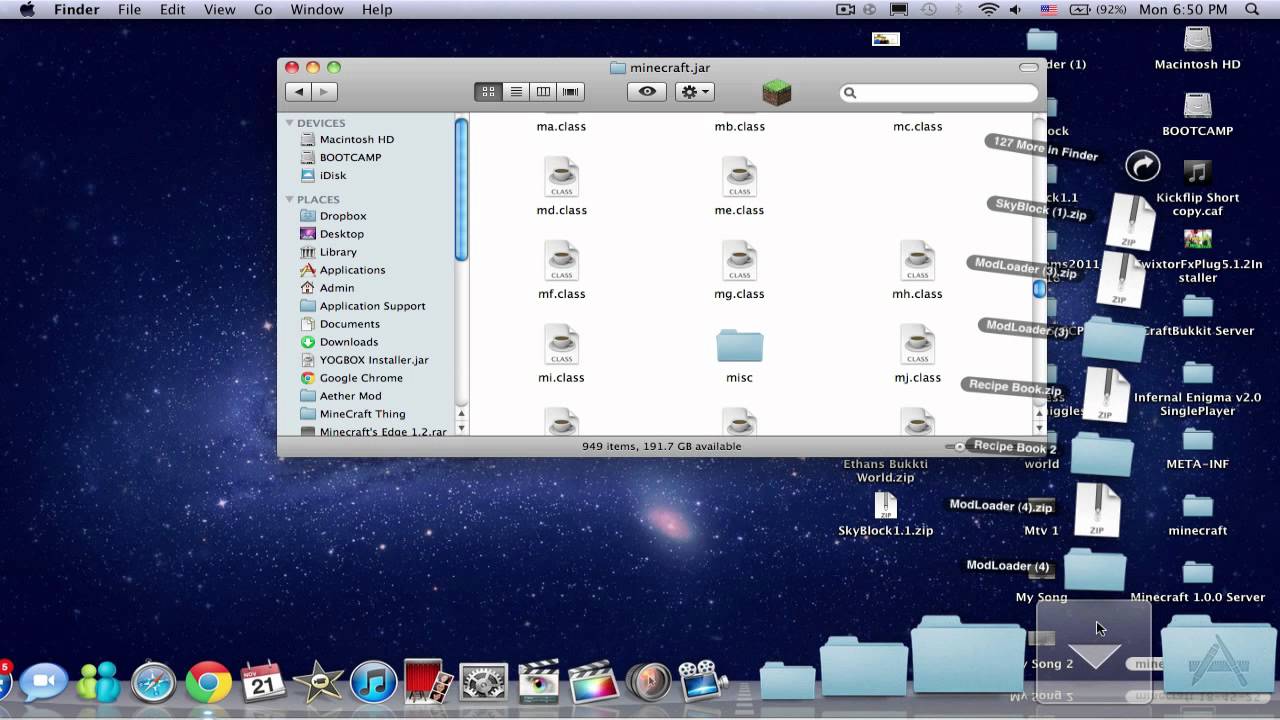The width and height of the screenshot is (1280, 720).
Task: Click the file area scrollbar thumb
Action: tap(1039, 288)
